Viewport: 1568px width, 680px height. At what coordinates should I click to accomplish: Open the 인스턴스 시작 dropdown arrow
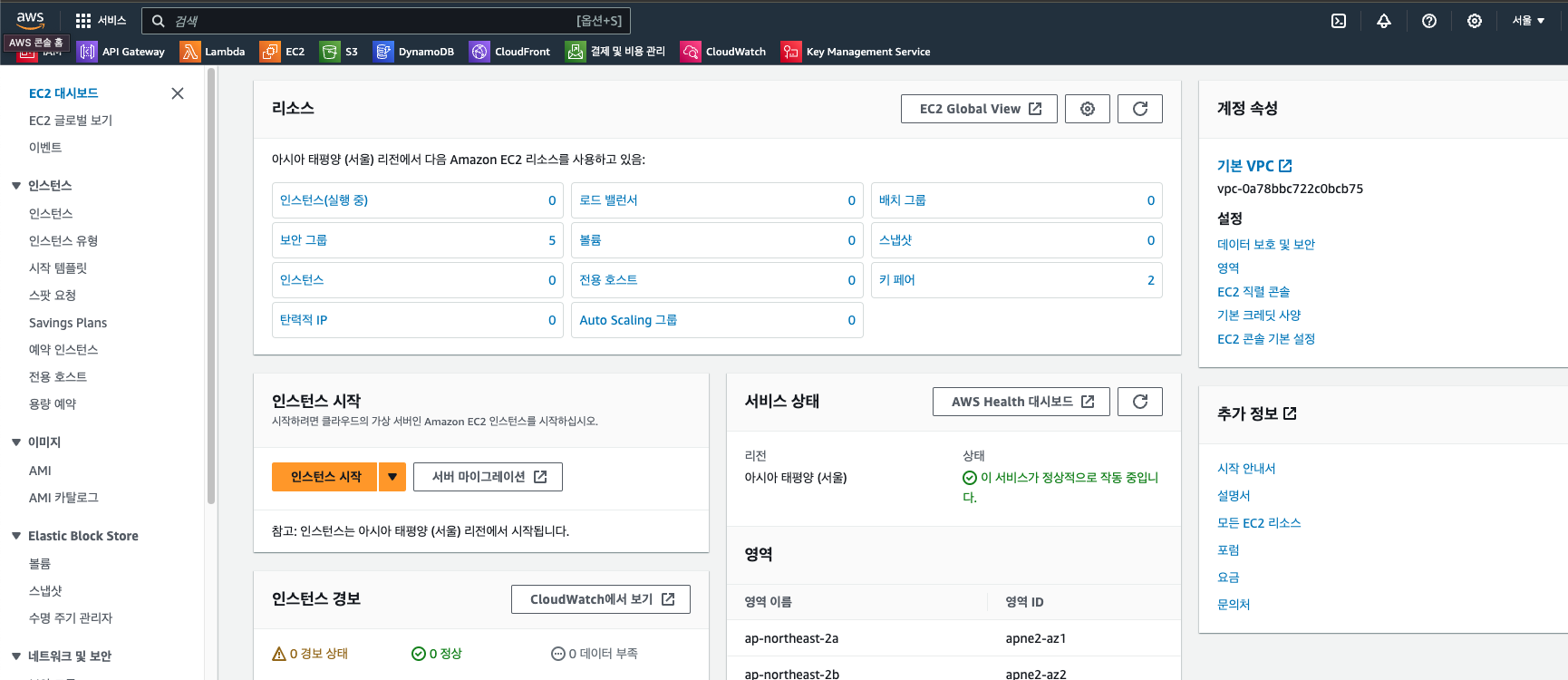(x=392, y=477)
